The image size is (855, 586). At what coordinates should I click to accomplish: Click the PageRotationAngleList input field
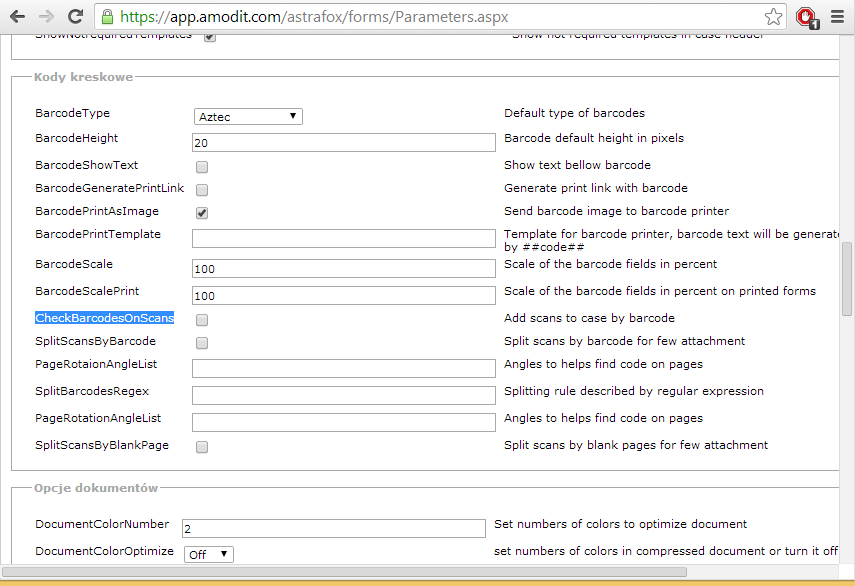tap(344, 422)
